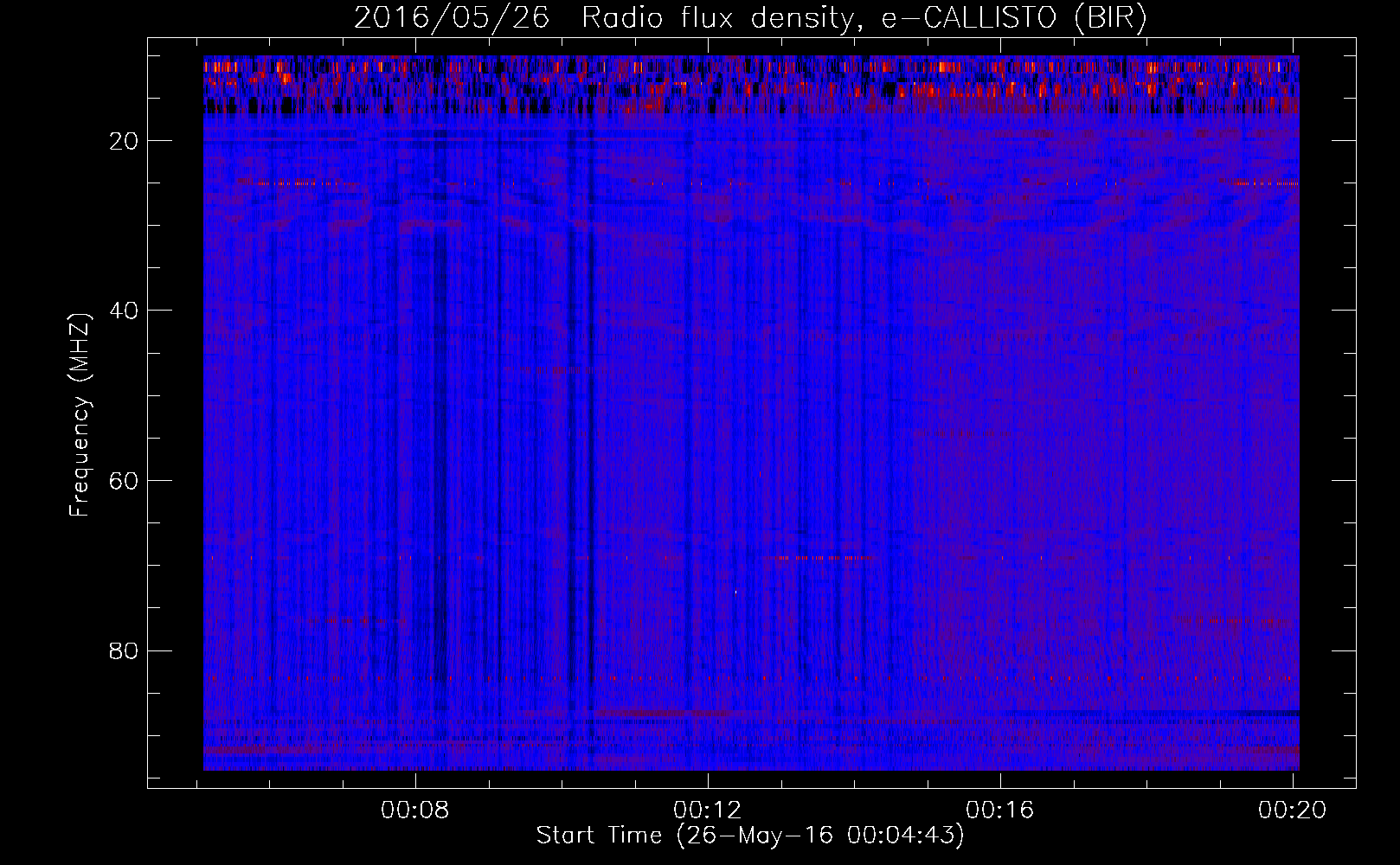Click the plot title 'Radio flux density, e-CALLISTO (BIR)'
This screenshot has height=865, width=1400.
click(x=864, y=18)
